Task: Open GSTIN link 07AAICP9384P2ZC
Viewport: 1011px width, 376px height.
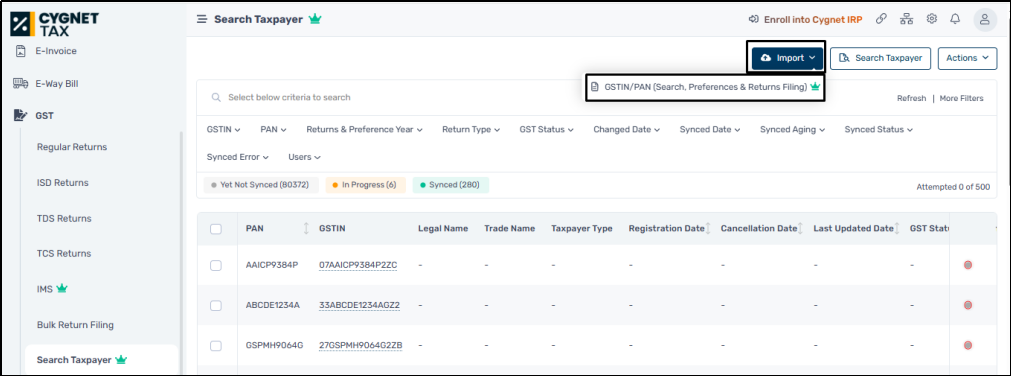Action: point(358,265)
